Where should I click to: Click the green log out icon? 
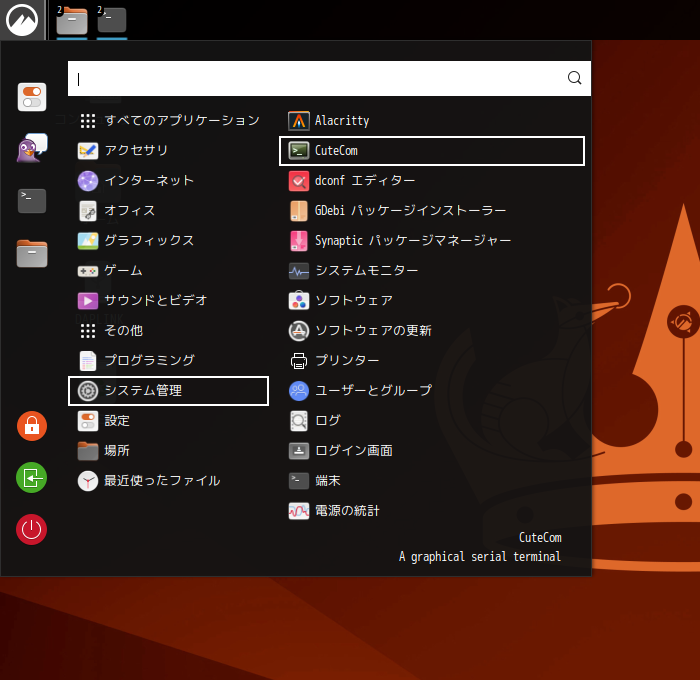[x=32, y=478]
